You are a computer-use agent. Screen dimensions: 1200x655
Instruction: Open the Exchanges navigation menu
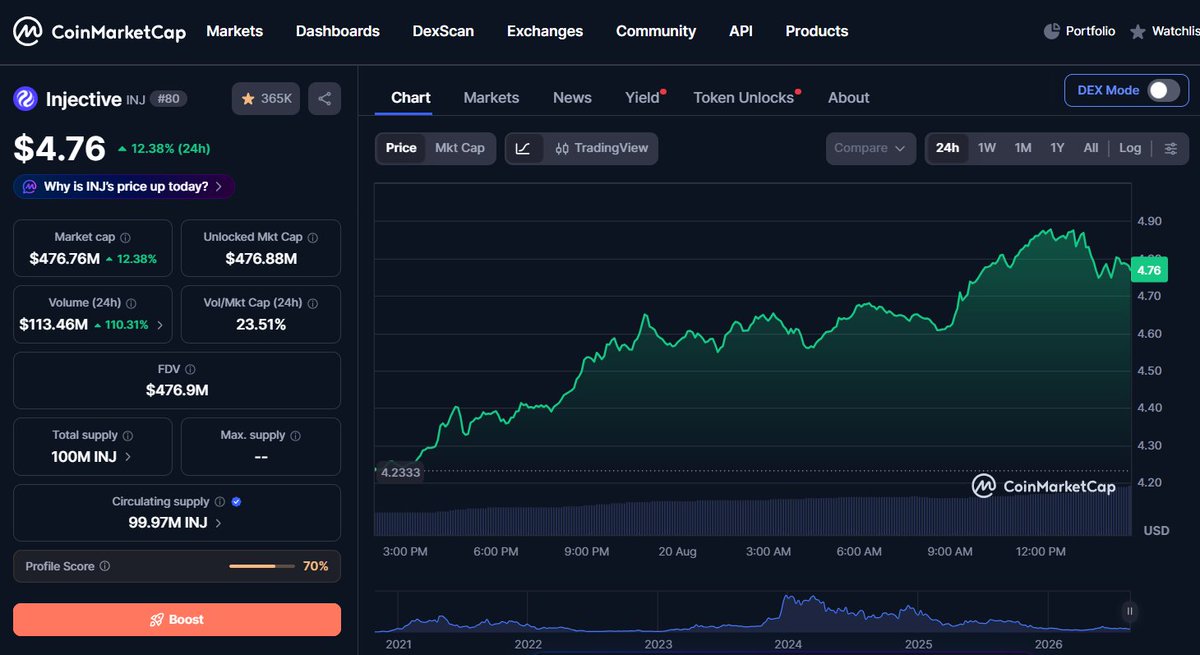click(x=545, y=31)
